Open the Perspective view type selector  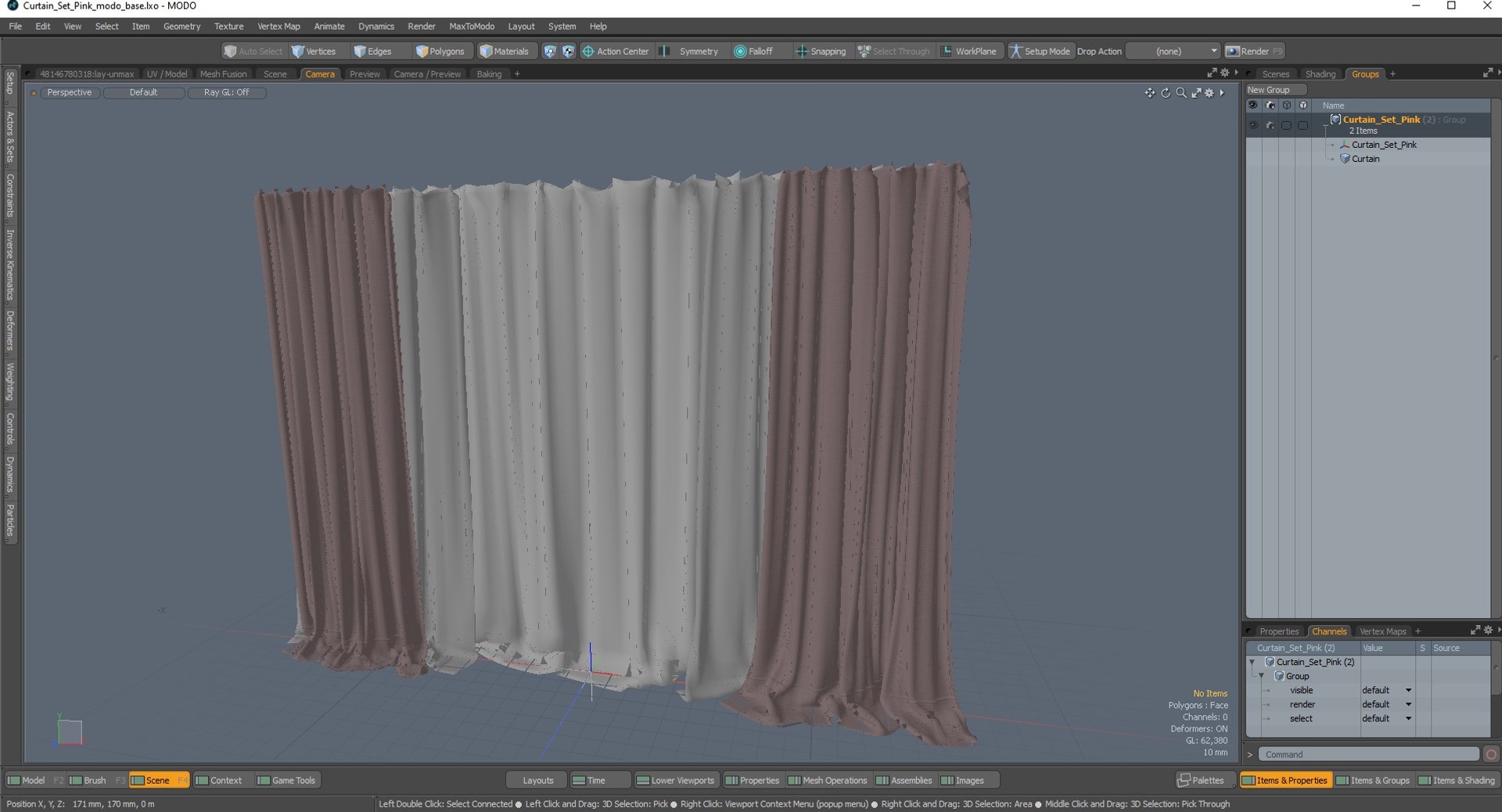(x=69, y=92)
